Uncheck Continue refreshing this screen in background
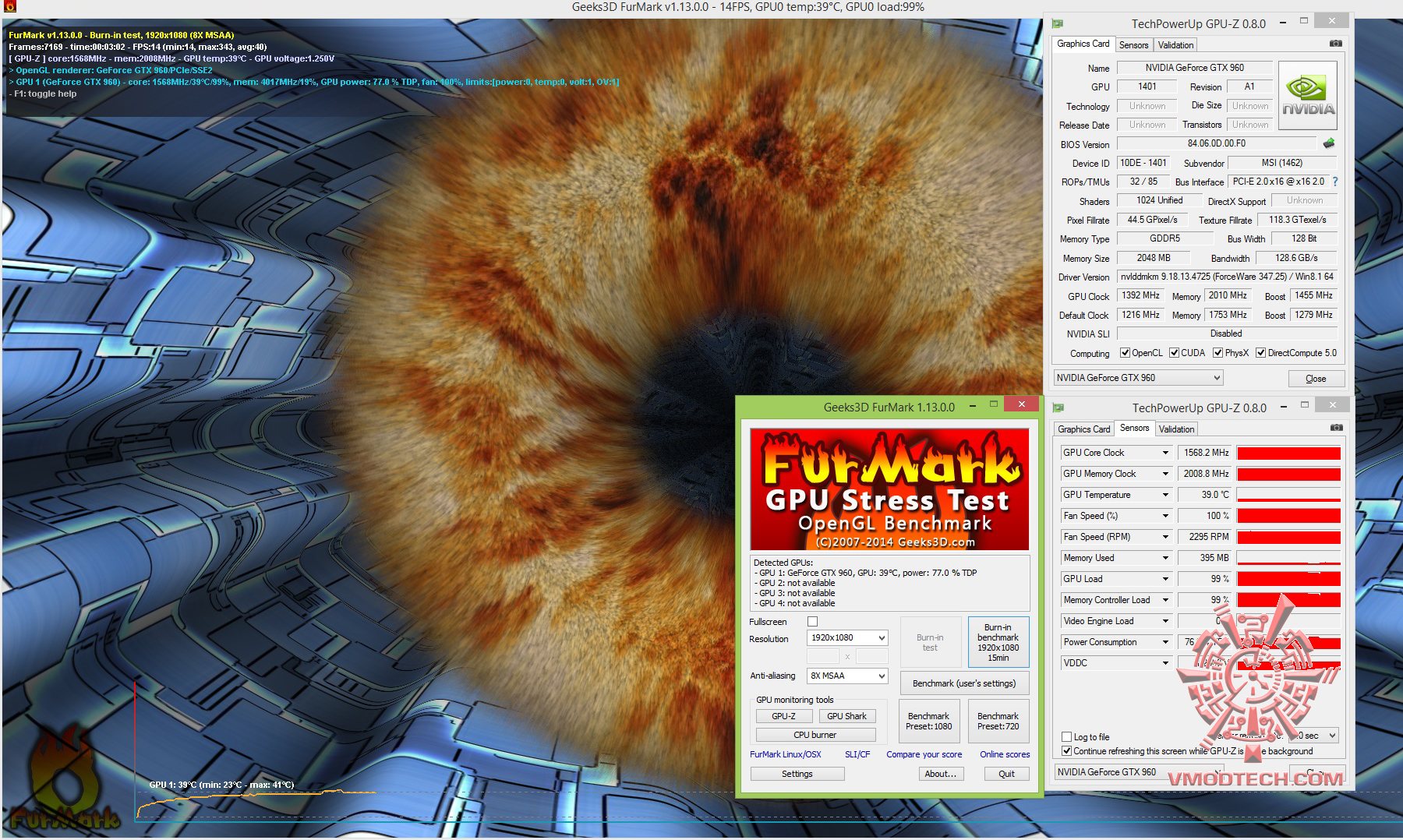The image size is (1403, 840). coord(1066,751)
